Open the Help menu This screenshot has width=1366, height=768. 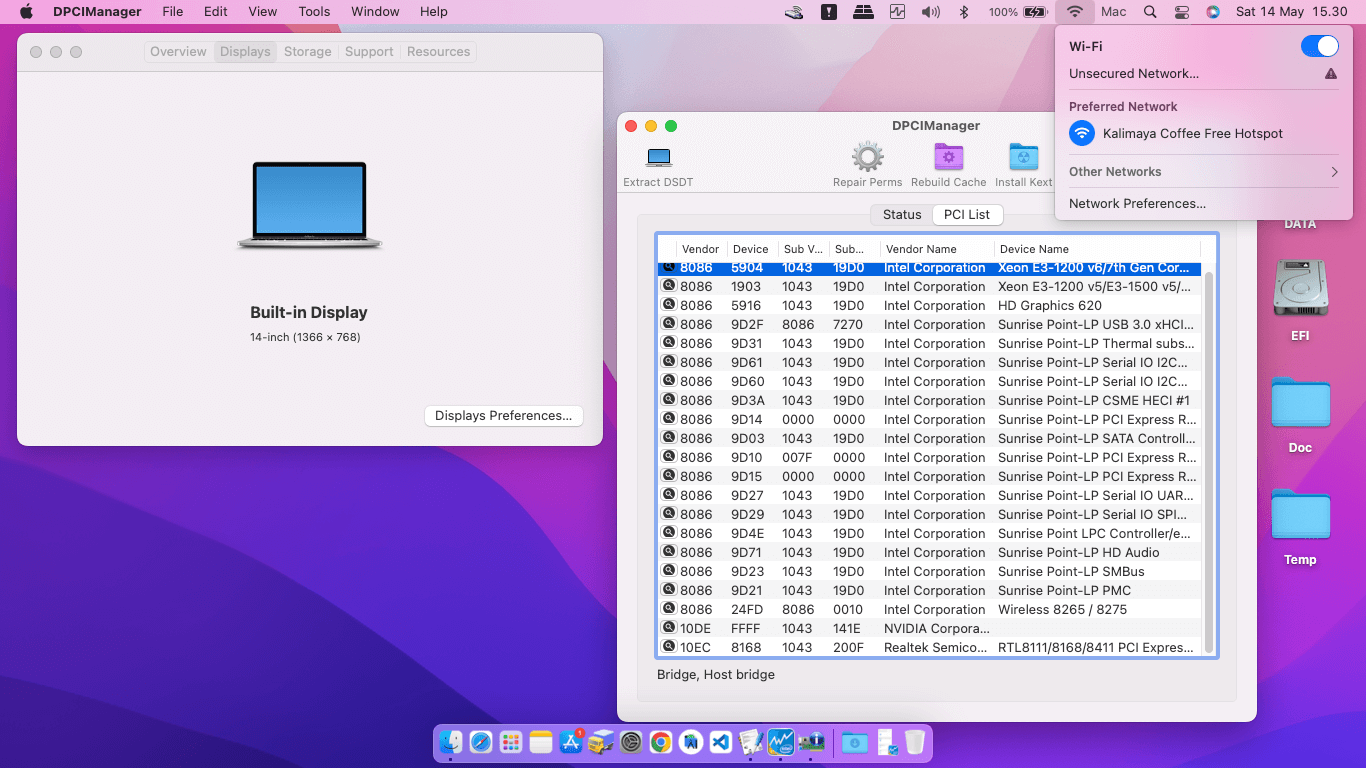point(434,12)
